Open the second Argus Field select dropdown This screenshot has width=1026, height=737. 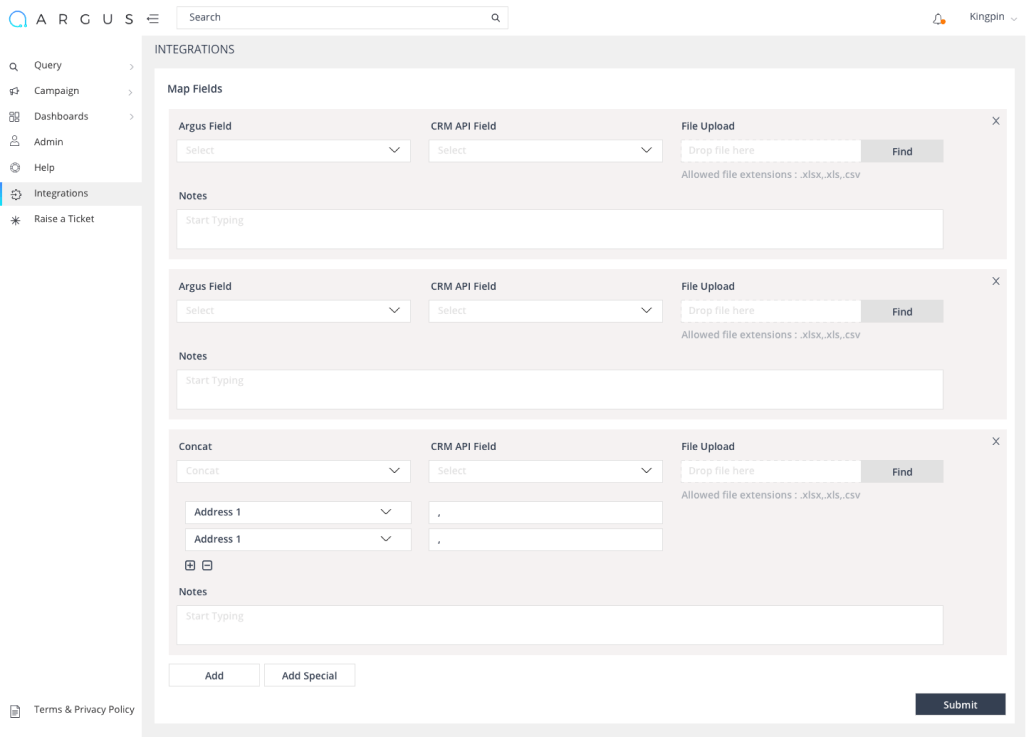(x=294, y=311)
